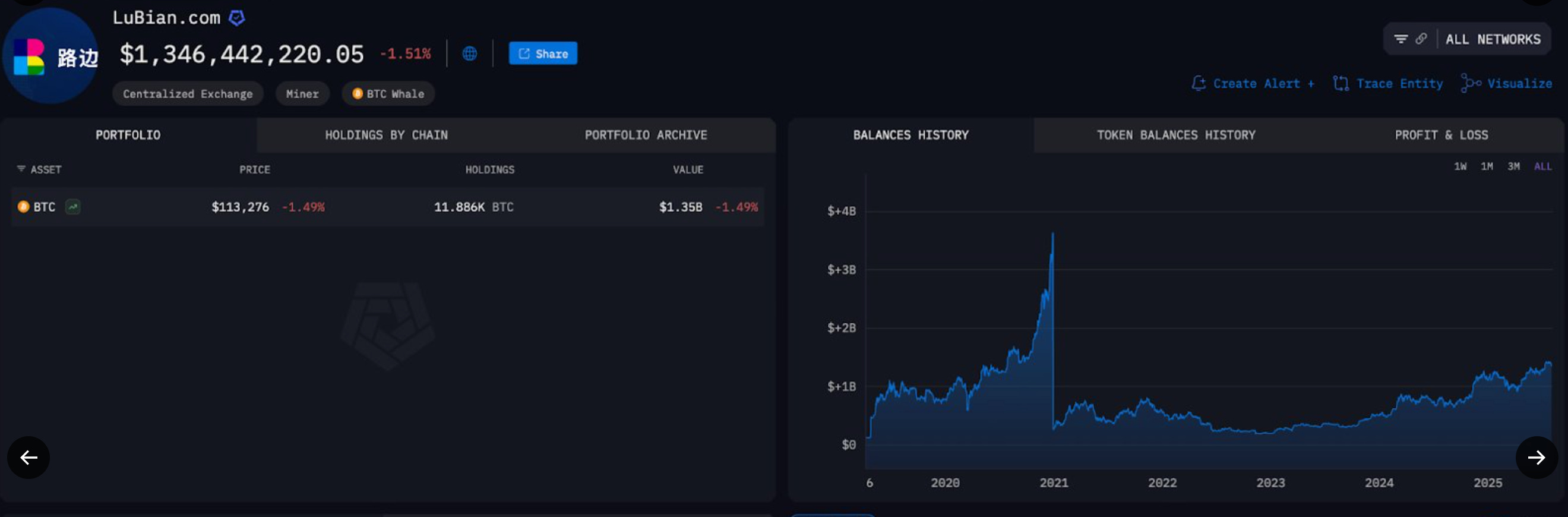Set chart range to 1W
This screenshot has height=517, width=1568.
(1460, 166)
